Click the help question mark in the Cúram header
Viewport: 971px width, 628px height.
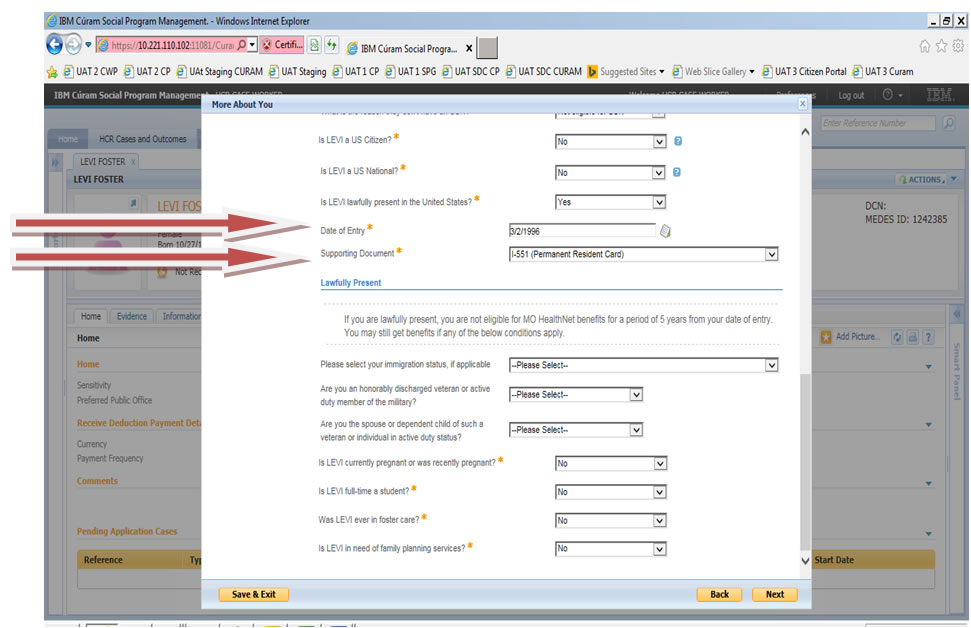click(887, 95)
